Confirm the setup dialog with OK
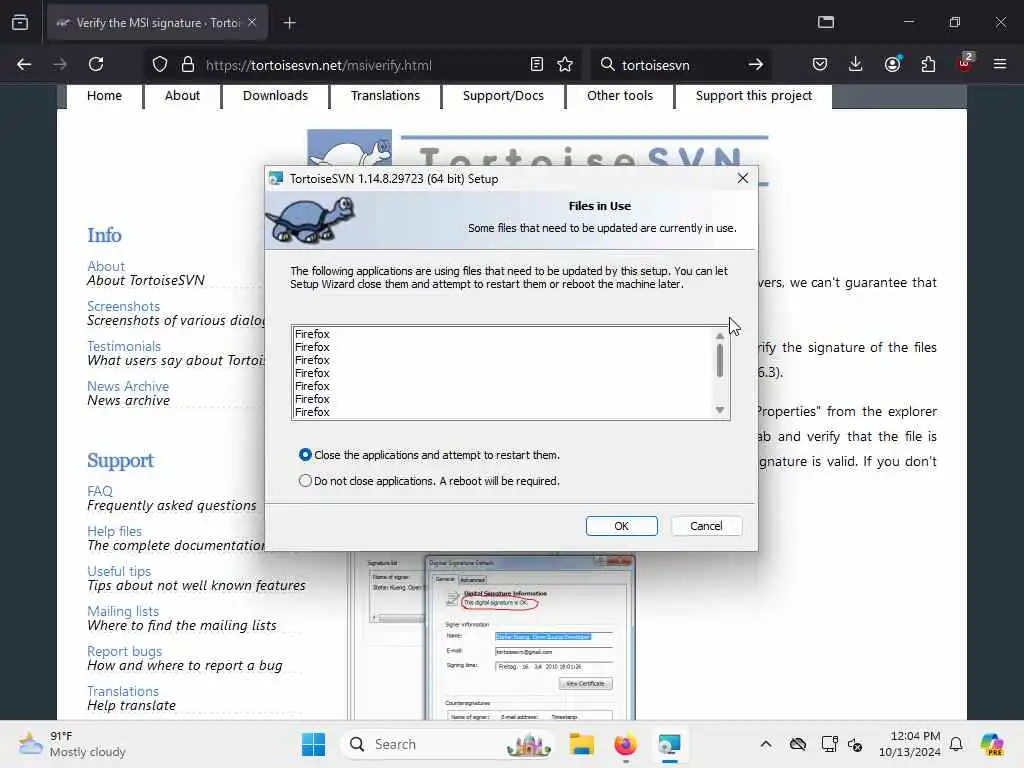 pos(622,526)
